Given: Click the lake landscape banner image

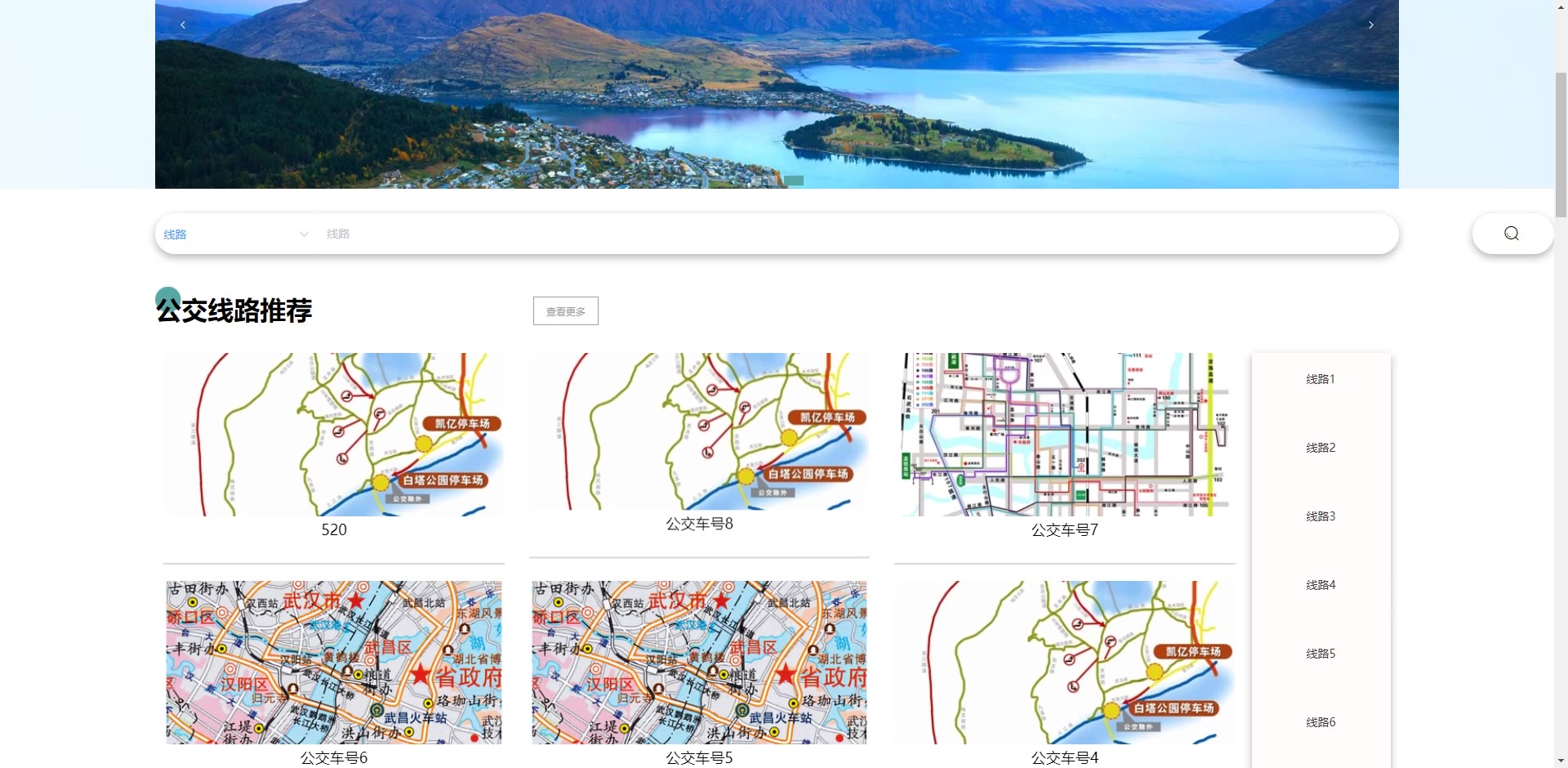Looking at the screenshot, I should point(777,94).
